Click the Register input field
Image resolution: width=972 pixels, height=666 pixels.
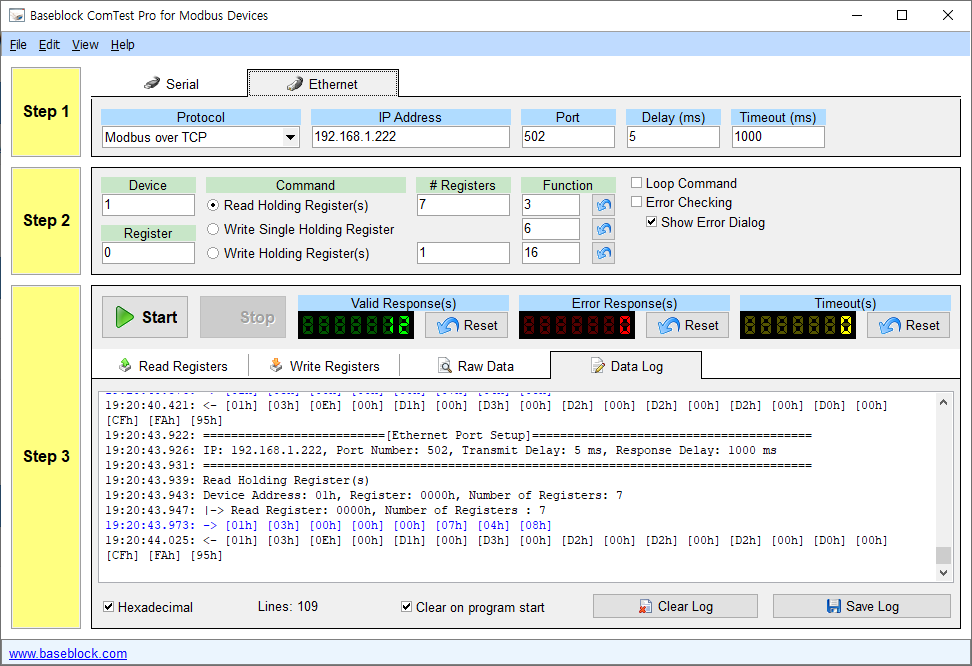148,253
